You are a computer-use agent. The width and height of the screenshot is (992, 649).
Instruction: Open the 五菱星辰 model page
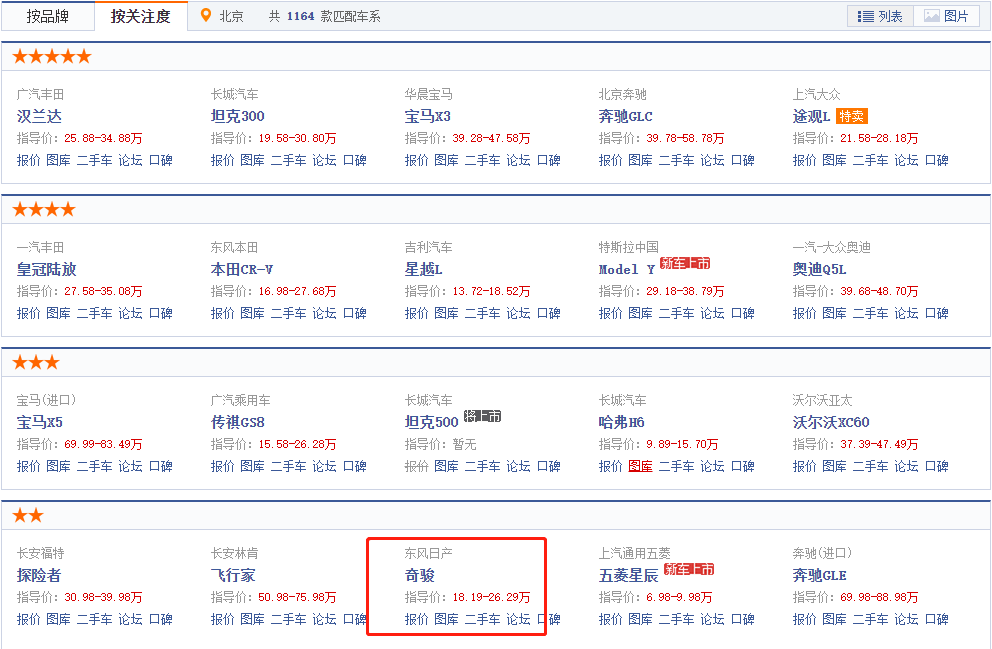point(628,576)
